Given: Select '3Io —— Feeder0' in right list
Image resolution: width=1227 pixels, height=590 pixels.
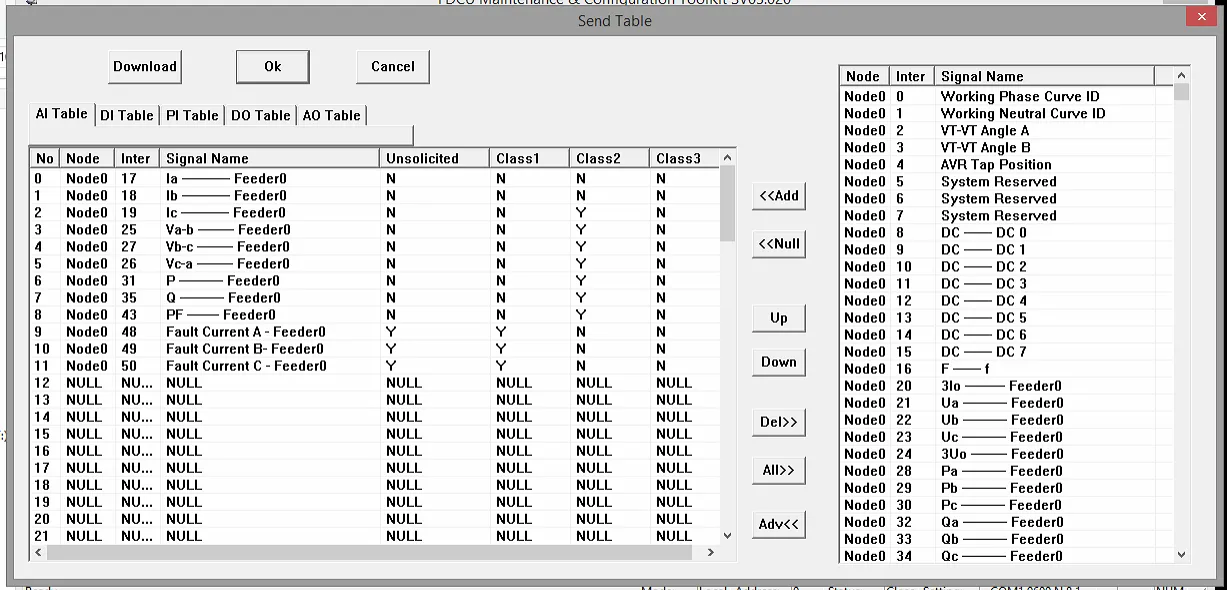Looking at the screenshot, I should (1007, 386).
